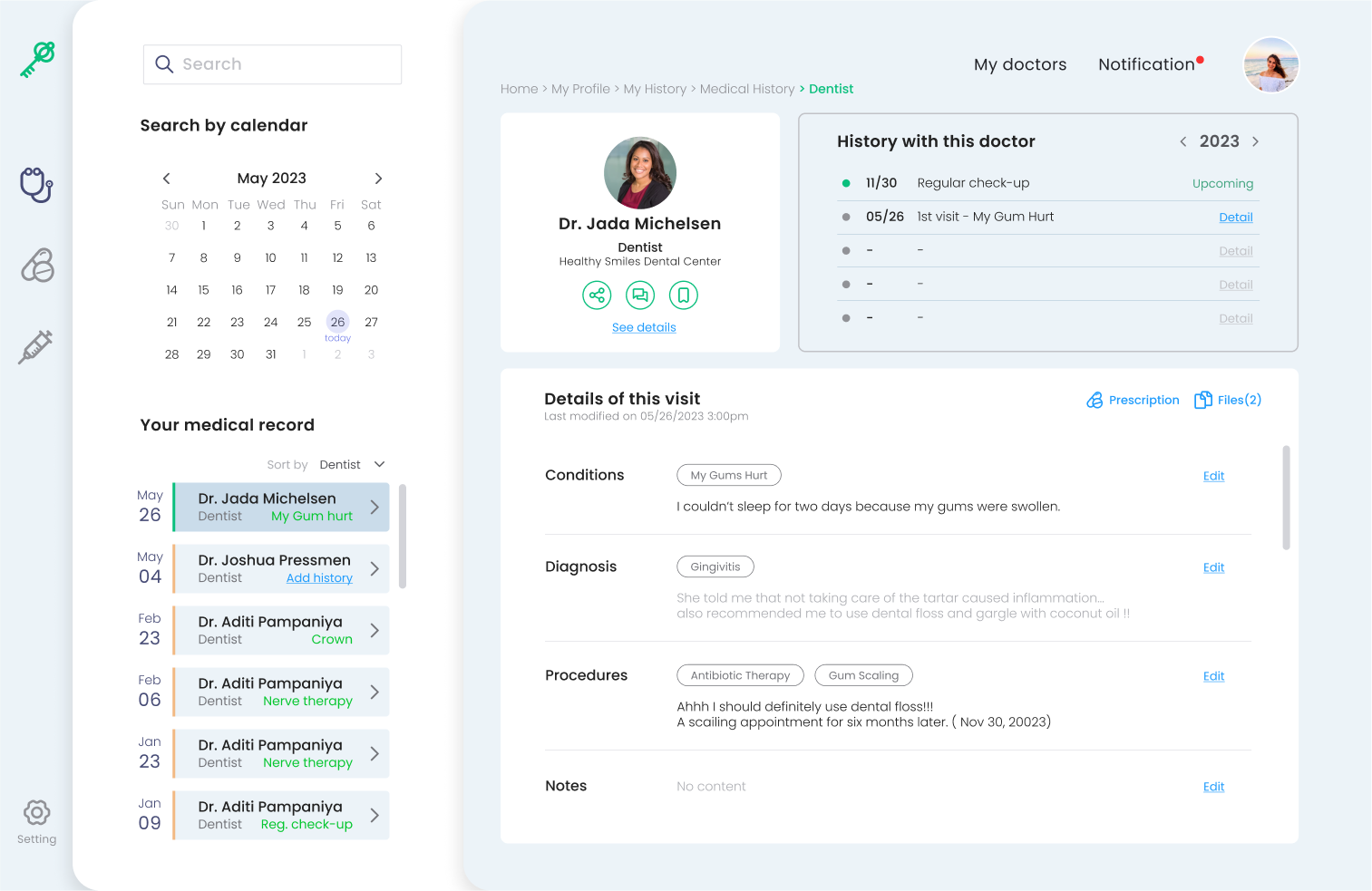Click the green key logo icon
Viewport: 1372px width, 891px height.
[37, 60]
